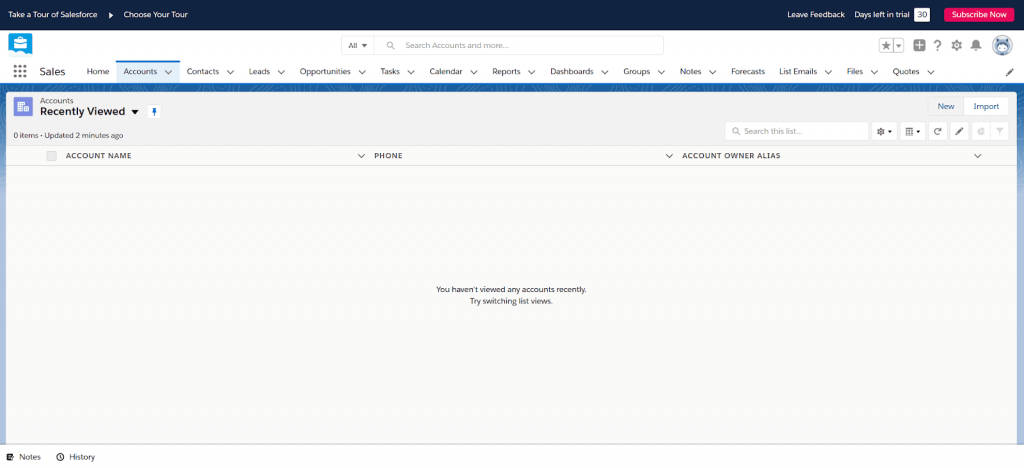
Task: Open List View Controls gear
Action: point(884,131)
